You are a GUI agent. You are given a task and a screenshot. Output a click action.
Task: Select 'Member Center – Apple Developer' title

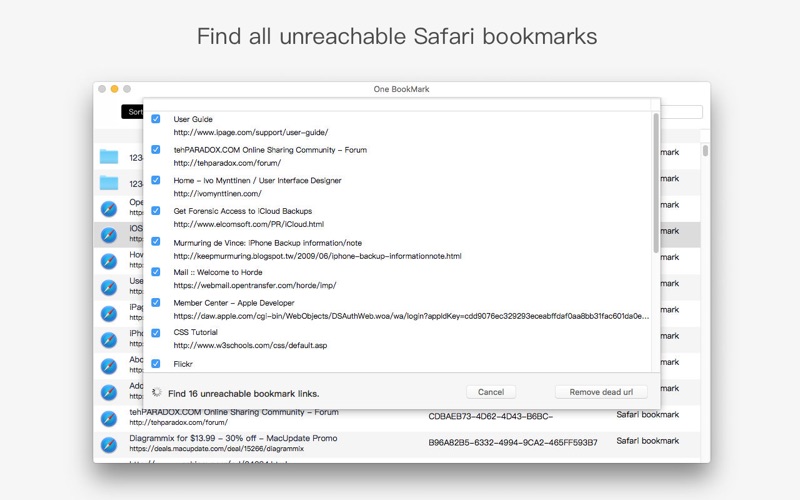(234, 303)
